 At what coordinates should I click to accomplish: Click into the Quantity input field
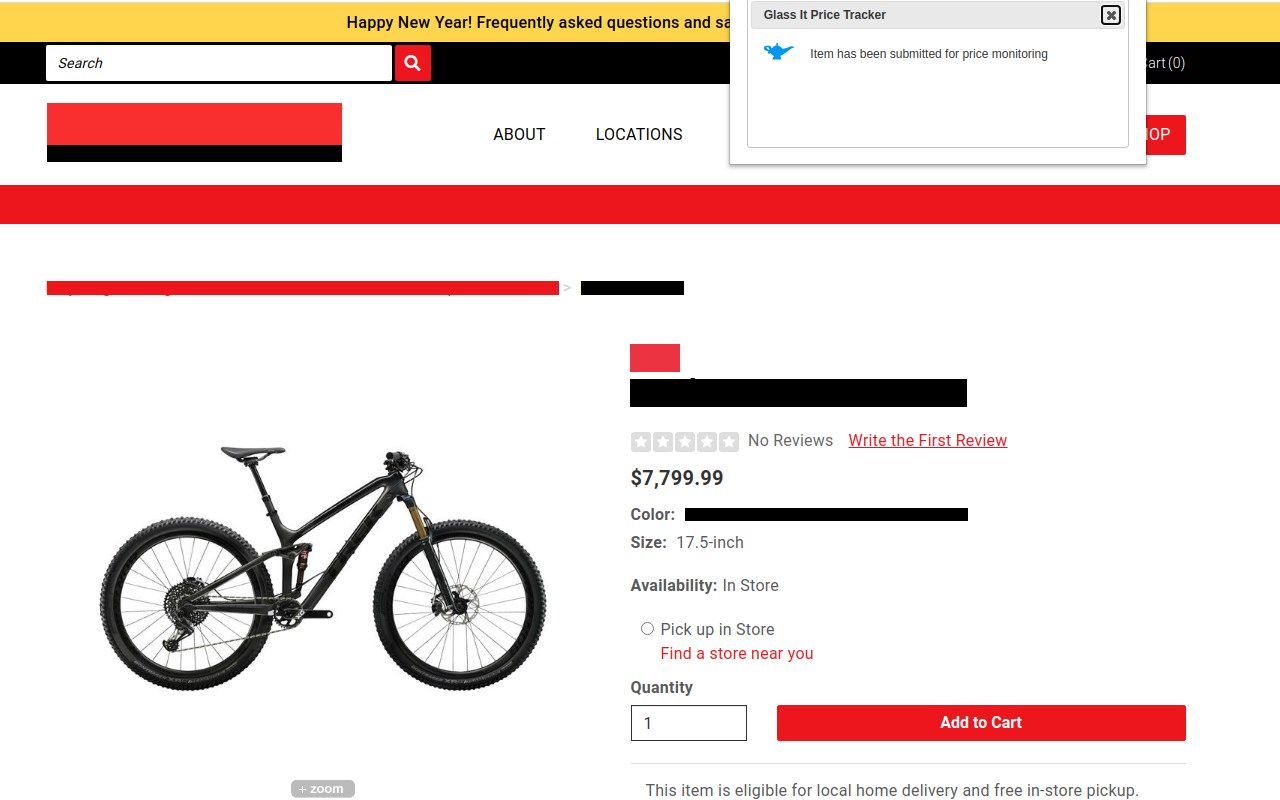[x=688, y=723]
